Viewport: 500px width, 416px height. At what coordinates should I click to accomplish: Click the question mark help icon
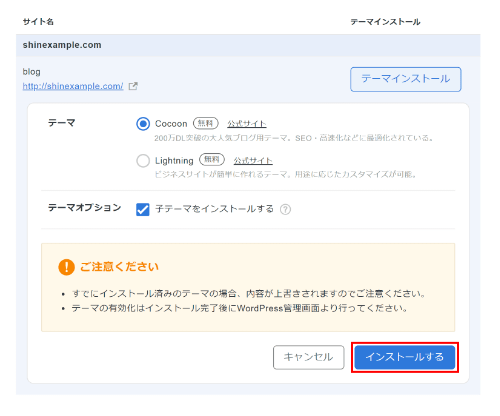point(285,209)
